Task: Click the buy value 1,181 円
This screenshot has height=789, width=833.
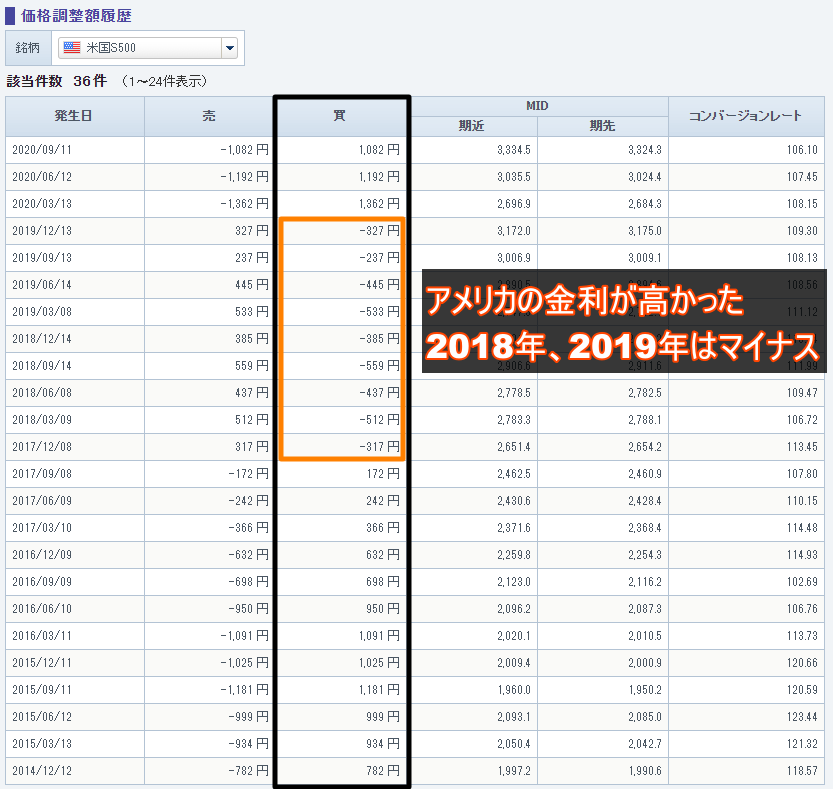Action: click(x=379, y=690)
